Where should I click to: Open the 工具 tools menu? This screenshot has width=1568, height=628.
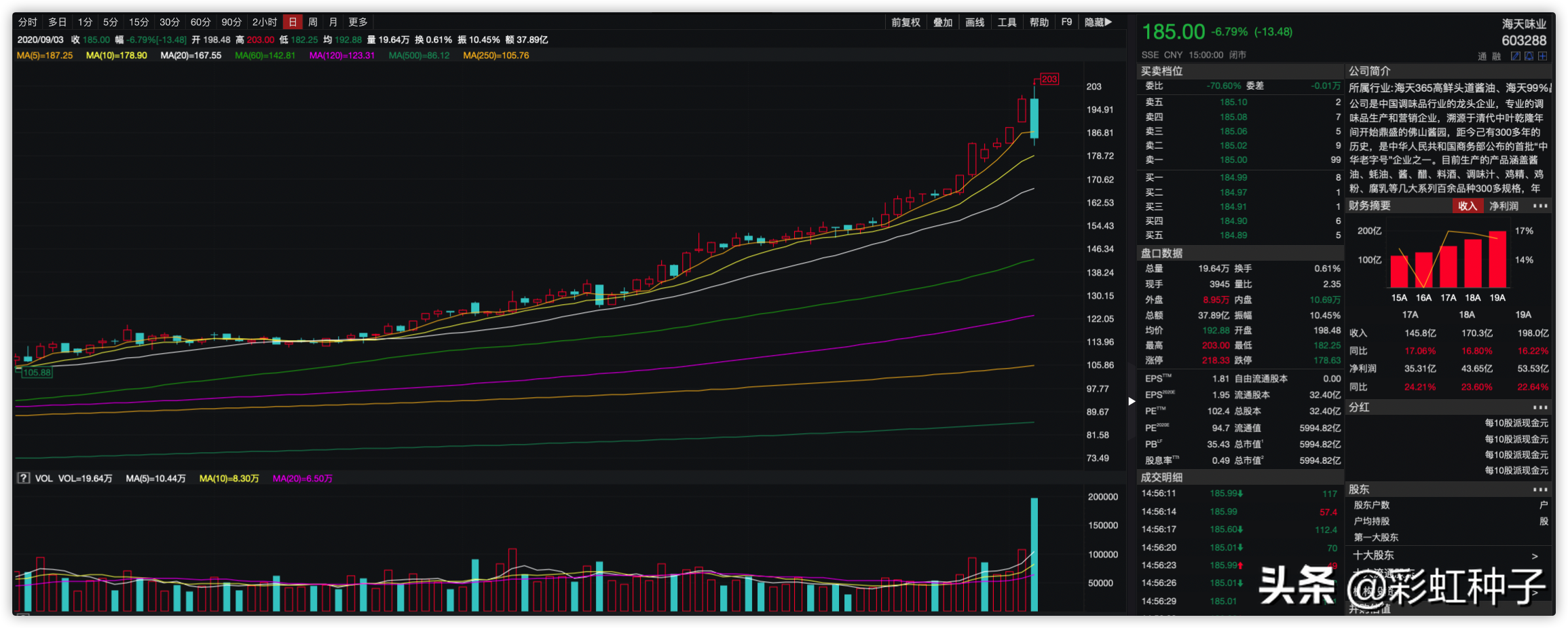(x=1007, y=22)
